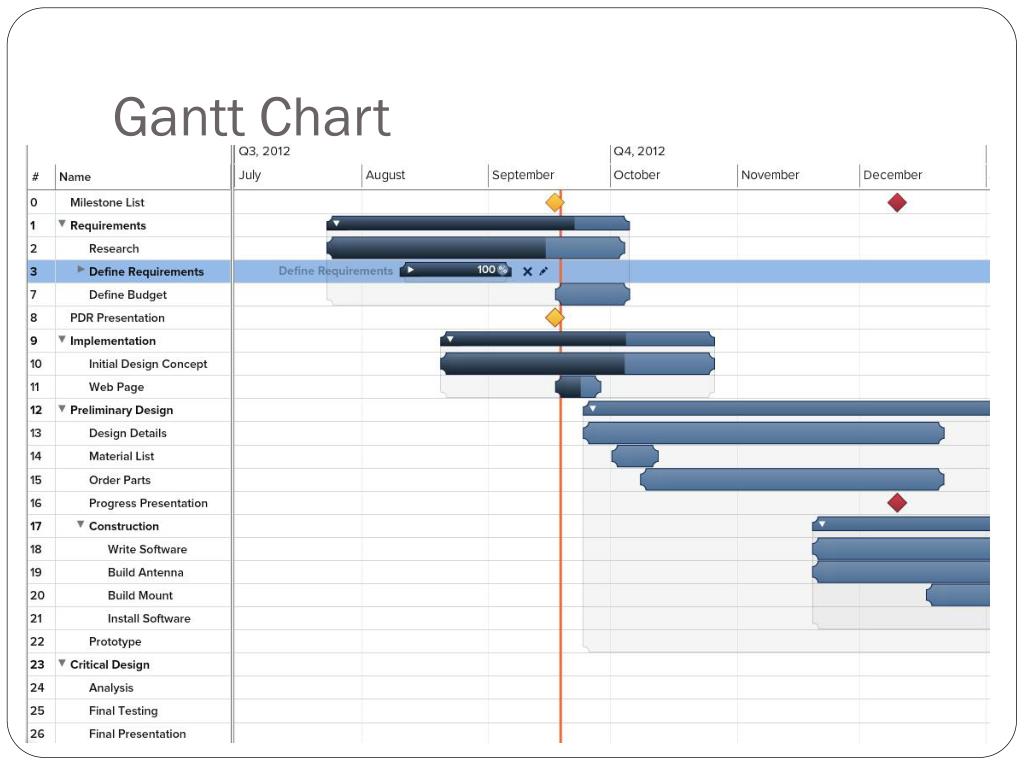
Task: Select the Design Details task bar
Action: (763, 433)
